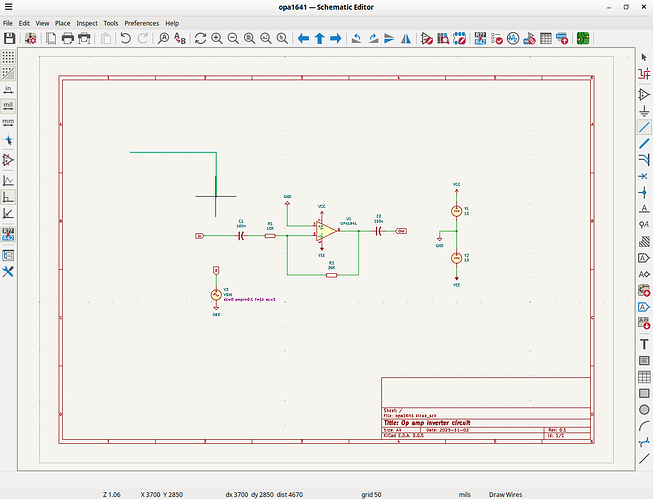Switch units to inches
The width and height of the screenshot is (653, 499).
8,88
